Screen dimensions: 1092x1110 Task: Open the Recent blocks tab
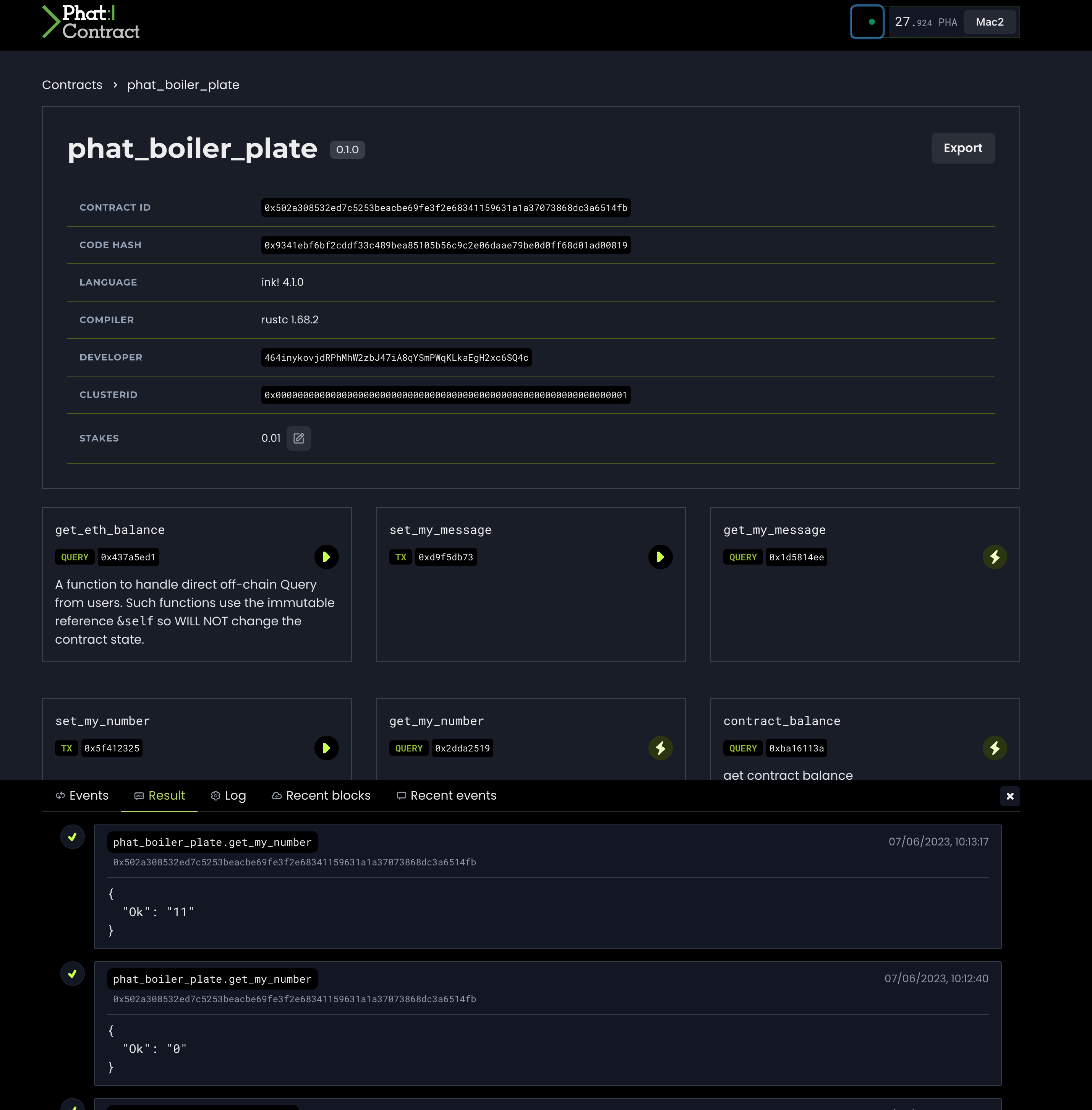321,796
